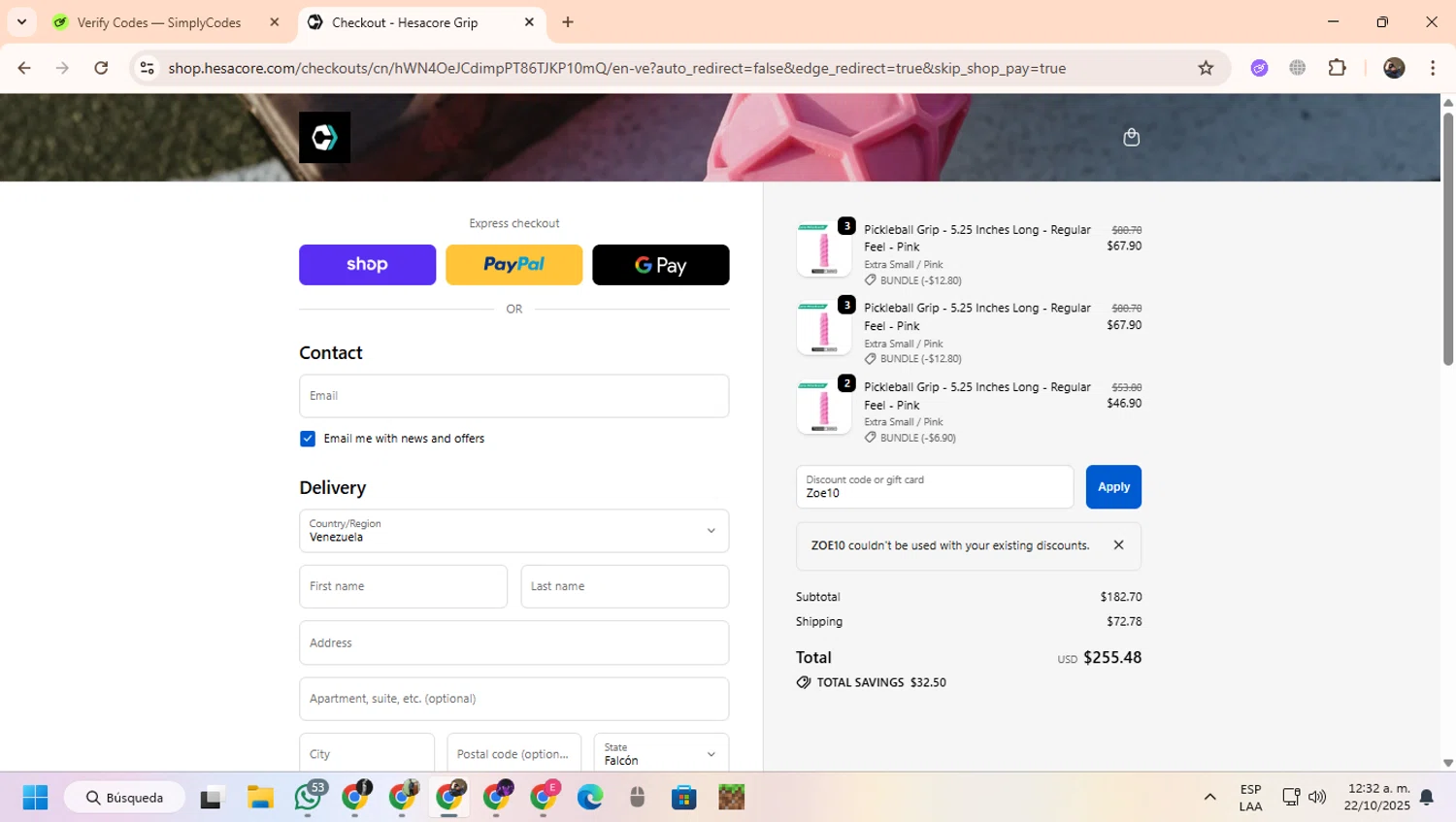Switch to Verify Codes — SimplyCodes tab
This screenshot has height=822, width=1456.
tap(159, 22)
